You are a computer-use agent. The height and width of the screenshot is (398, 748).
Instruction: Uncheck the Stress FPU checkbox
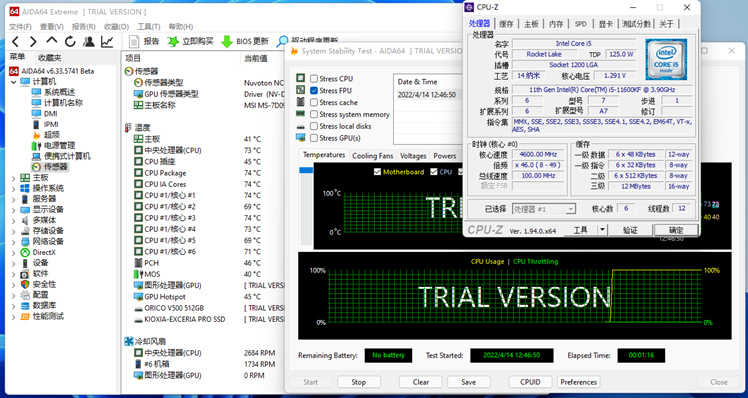[x=313, y=91]
